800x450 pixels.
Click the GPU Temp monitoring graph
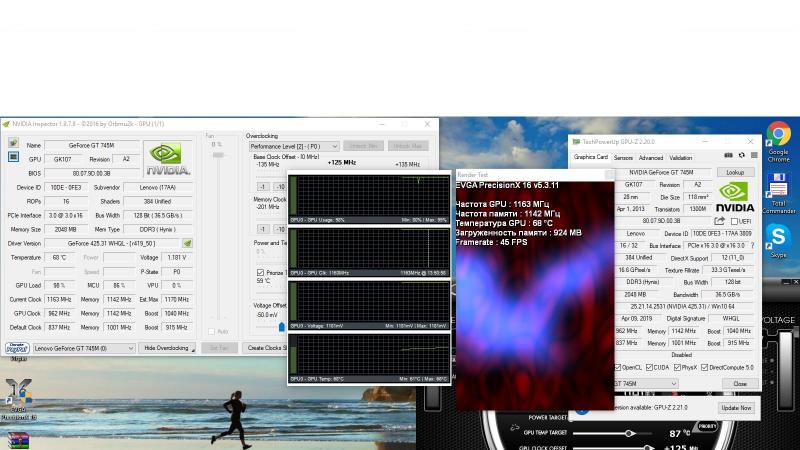(x=368, y=358)
